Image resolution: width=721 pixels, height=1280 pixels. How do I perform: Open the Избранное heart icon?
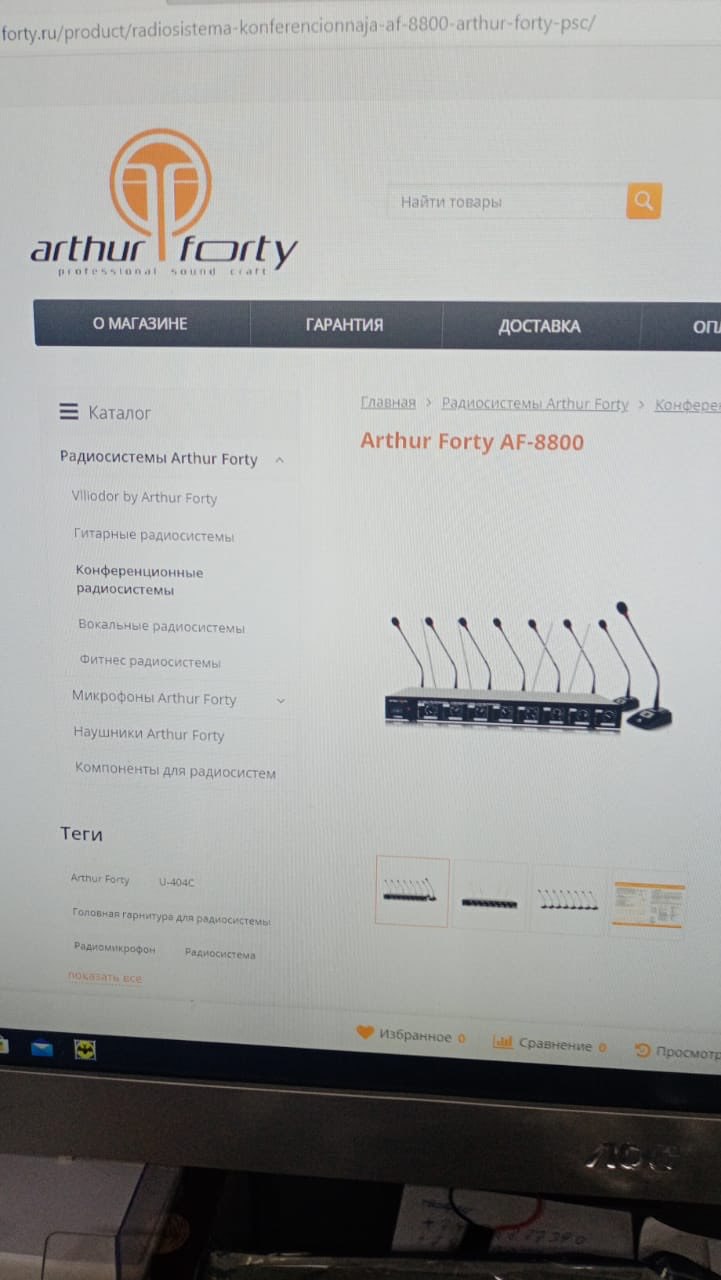pyautogui.click(x=365, y=1033)
